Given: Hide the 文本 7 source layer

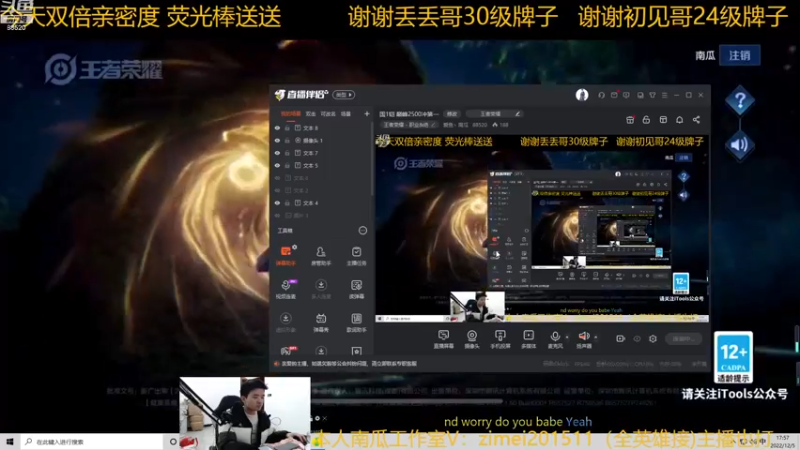Looking at the screenshot, I should (278, 153).
